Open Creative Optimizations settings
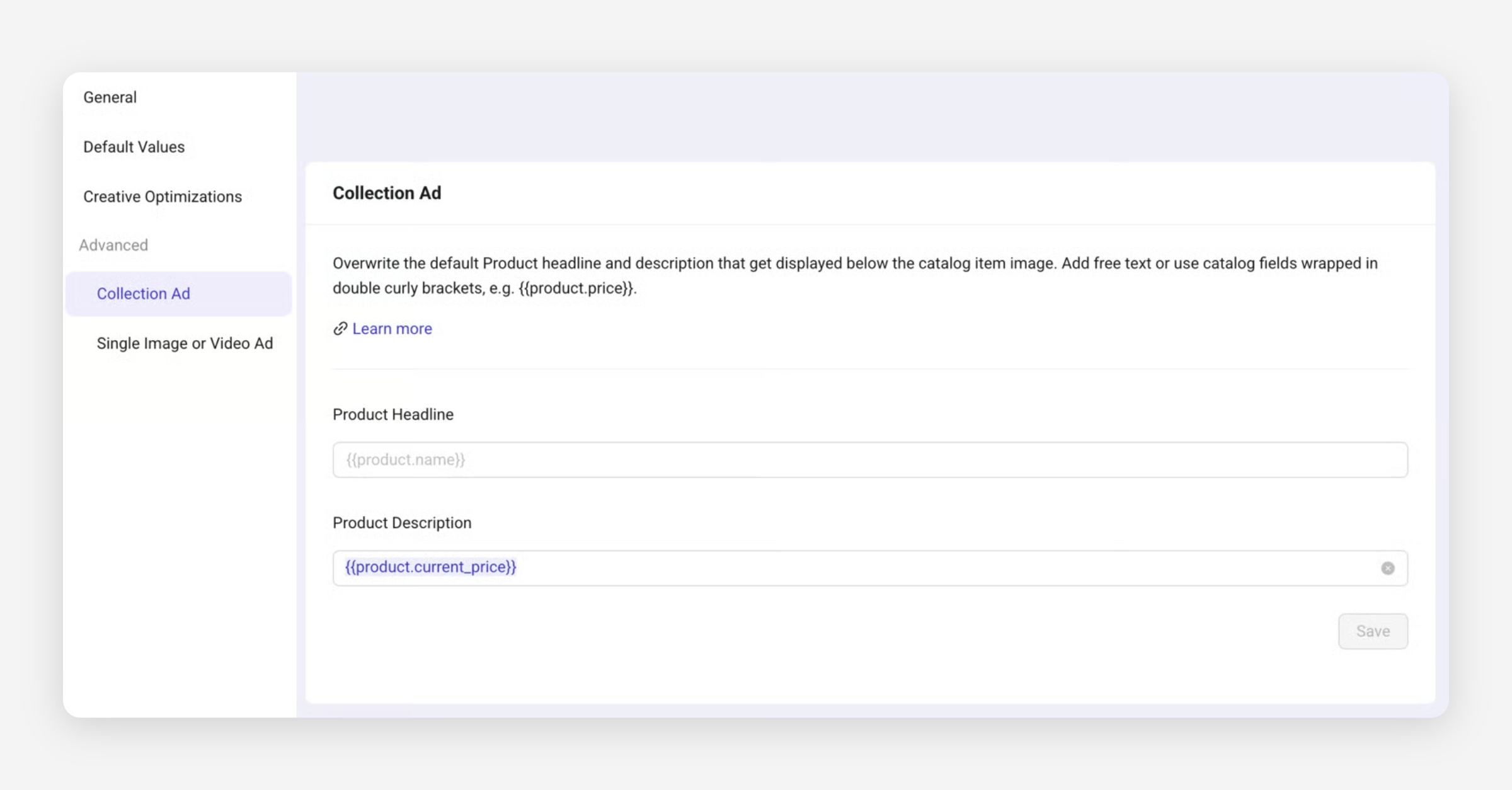The image size is (1512, 790). click(162, 197)
